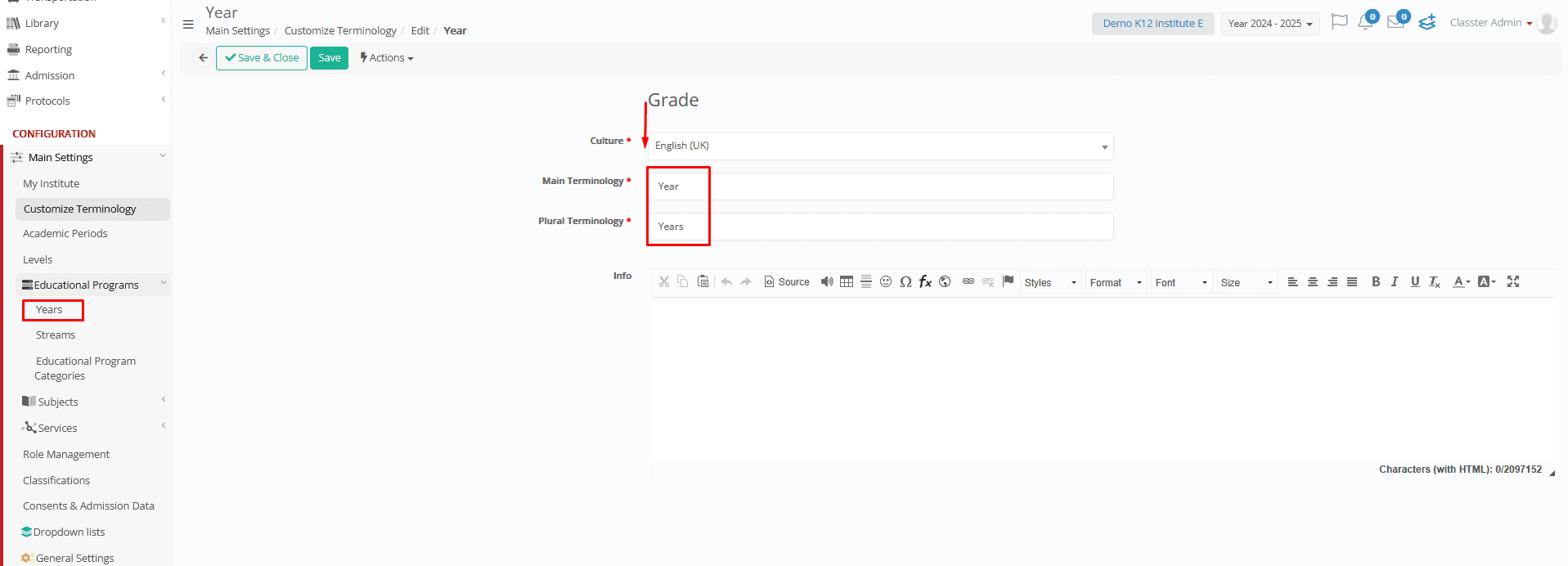
Task: Align text right
Action: click(1332, 281)
